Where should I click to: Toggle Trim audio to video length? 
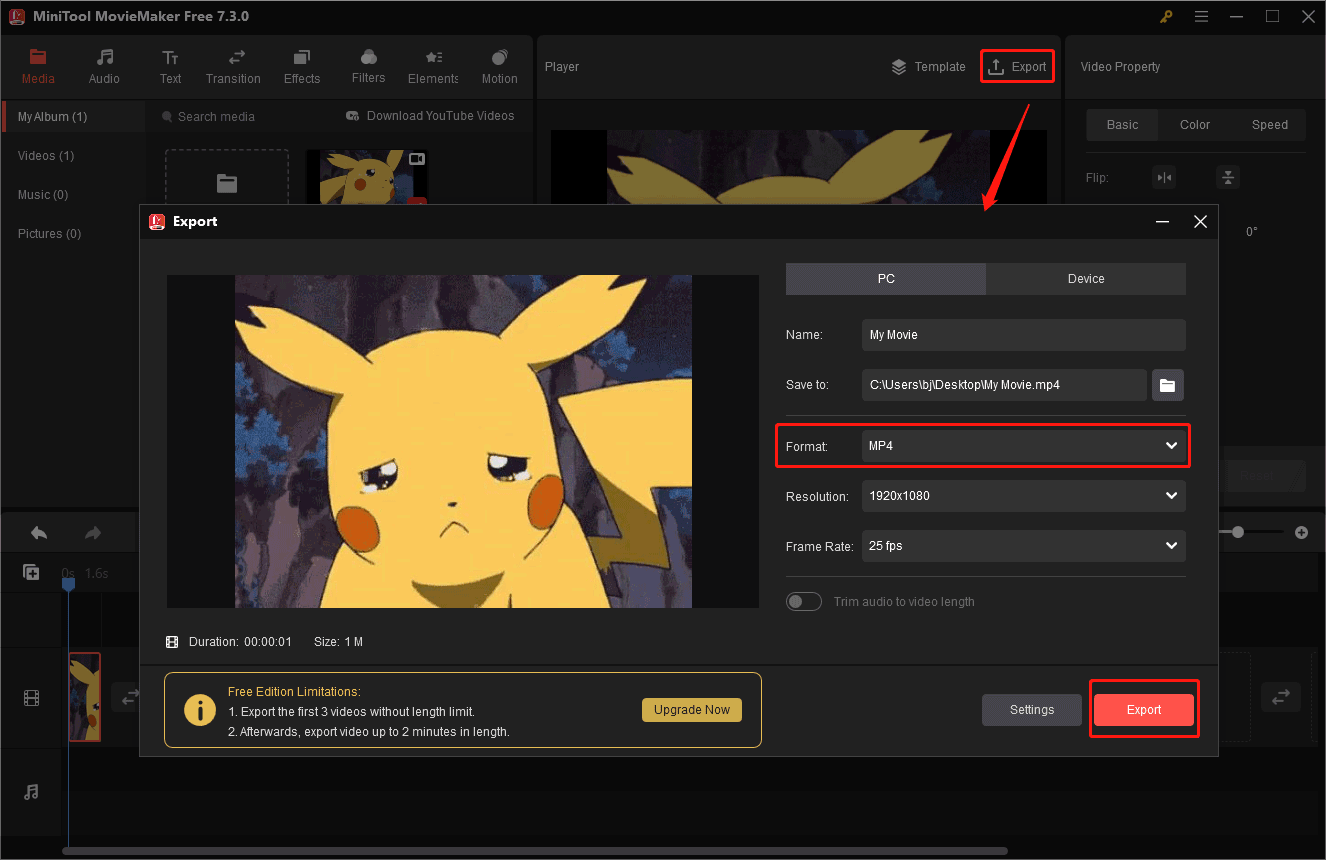pos(804,602)
